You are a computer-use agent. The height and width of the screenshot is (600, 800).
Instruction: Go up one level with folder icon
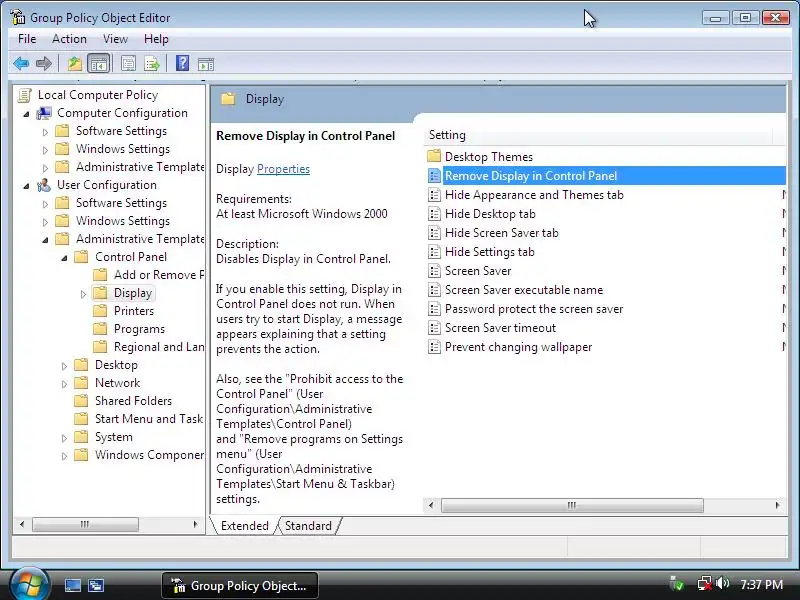74,64
